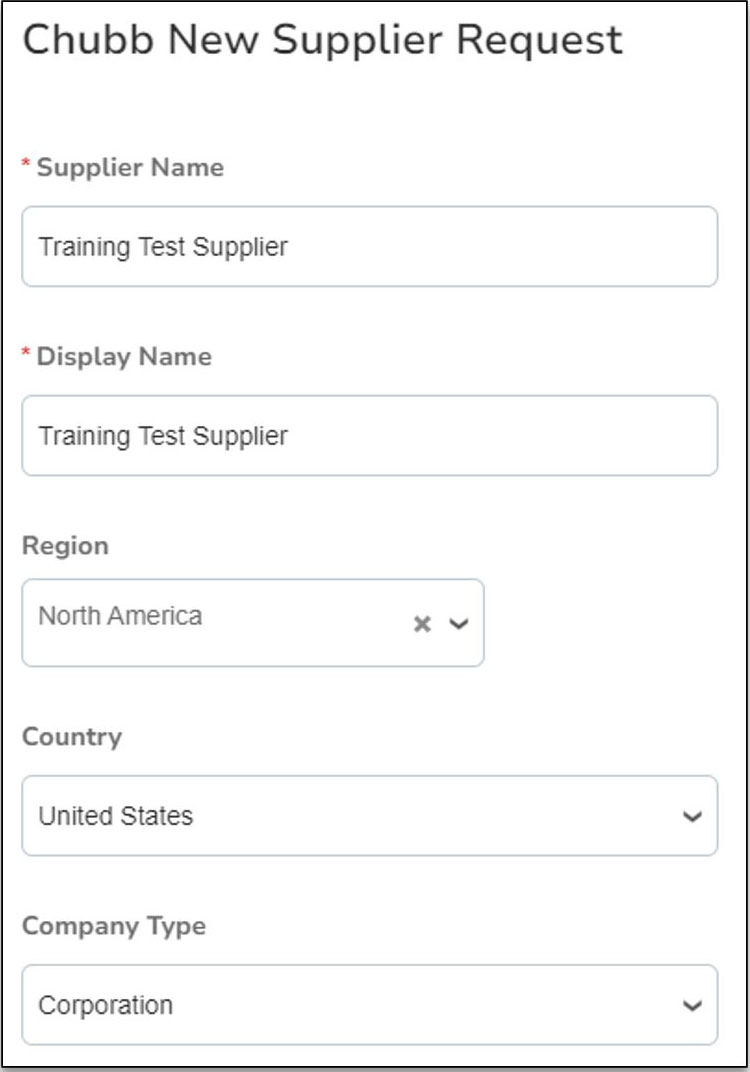
Task: Open the Company Type dropdown showing Corporation
Action: pos(369,1005)
